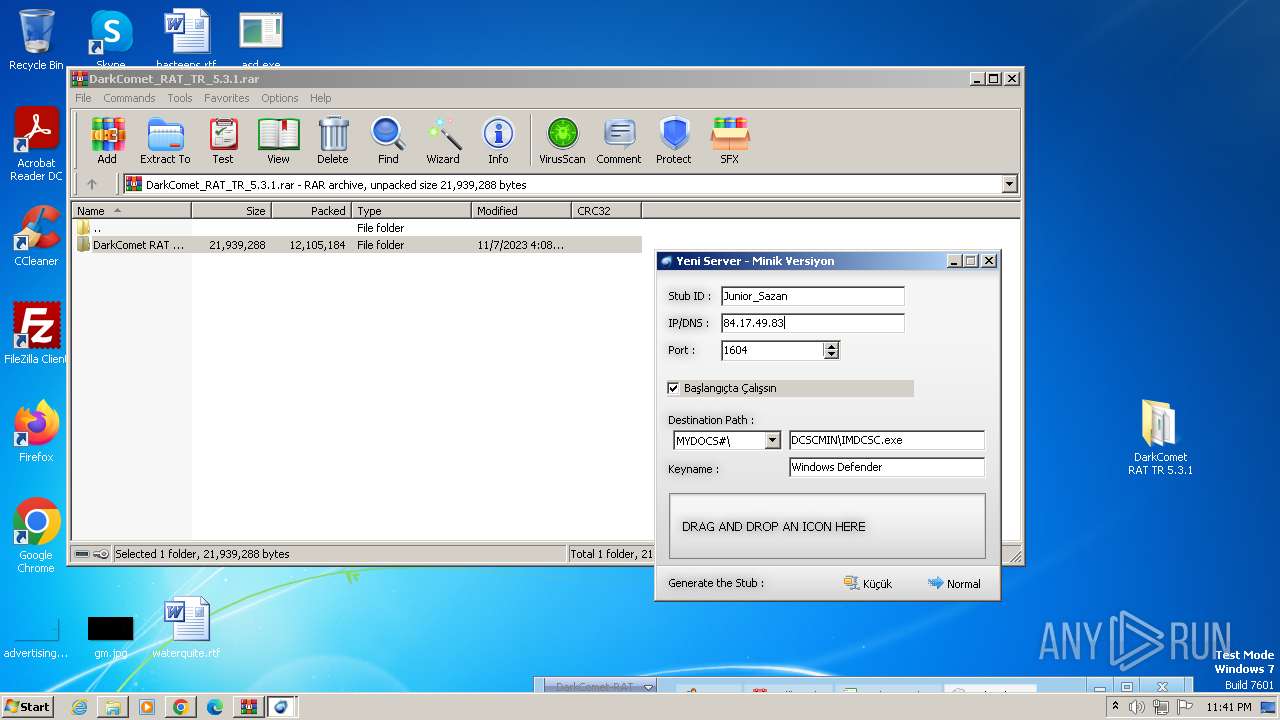This screenshot has height=720, width=1280.
Task: Go up one level with arrow button
Action: [92, 184]
